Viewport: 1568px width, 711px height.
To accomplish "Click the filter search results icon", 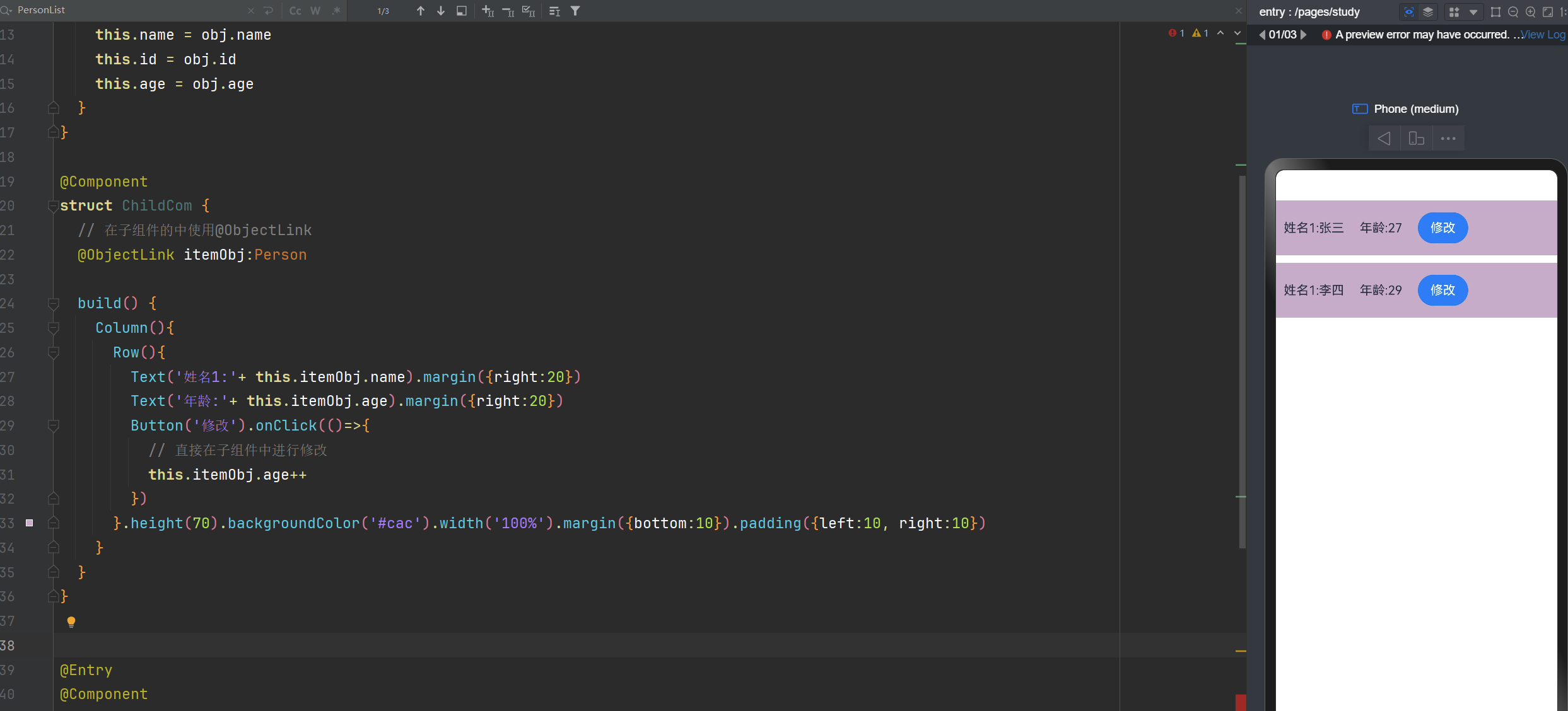I will click(x=575, y=11).
